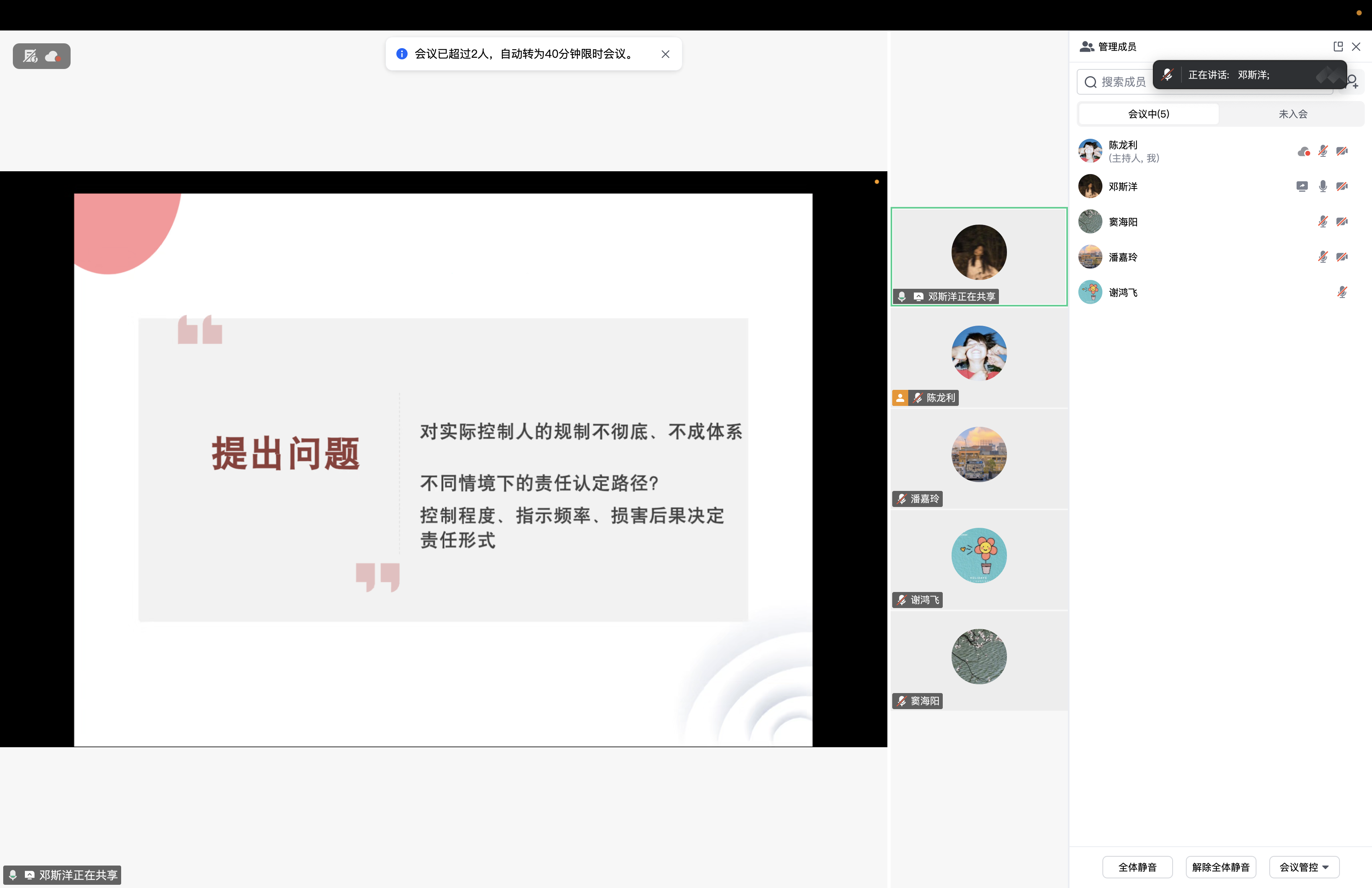This screenshot has width=1372, height=888.
Task: Click 陈龙利's cloud recording status icon
Action: point(1303,152)
